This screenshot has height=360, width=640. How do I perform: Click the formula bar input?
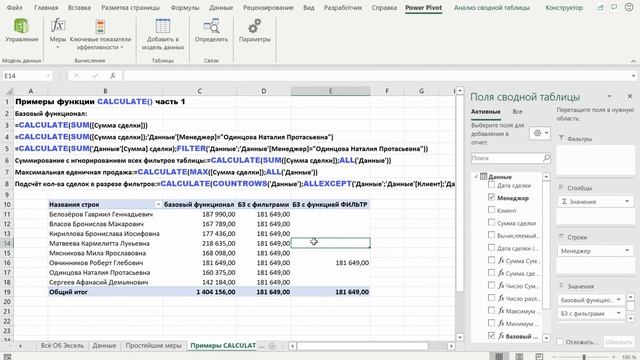[376, 76]
